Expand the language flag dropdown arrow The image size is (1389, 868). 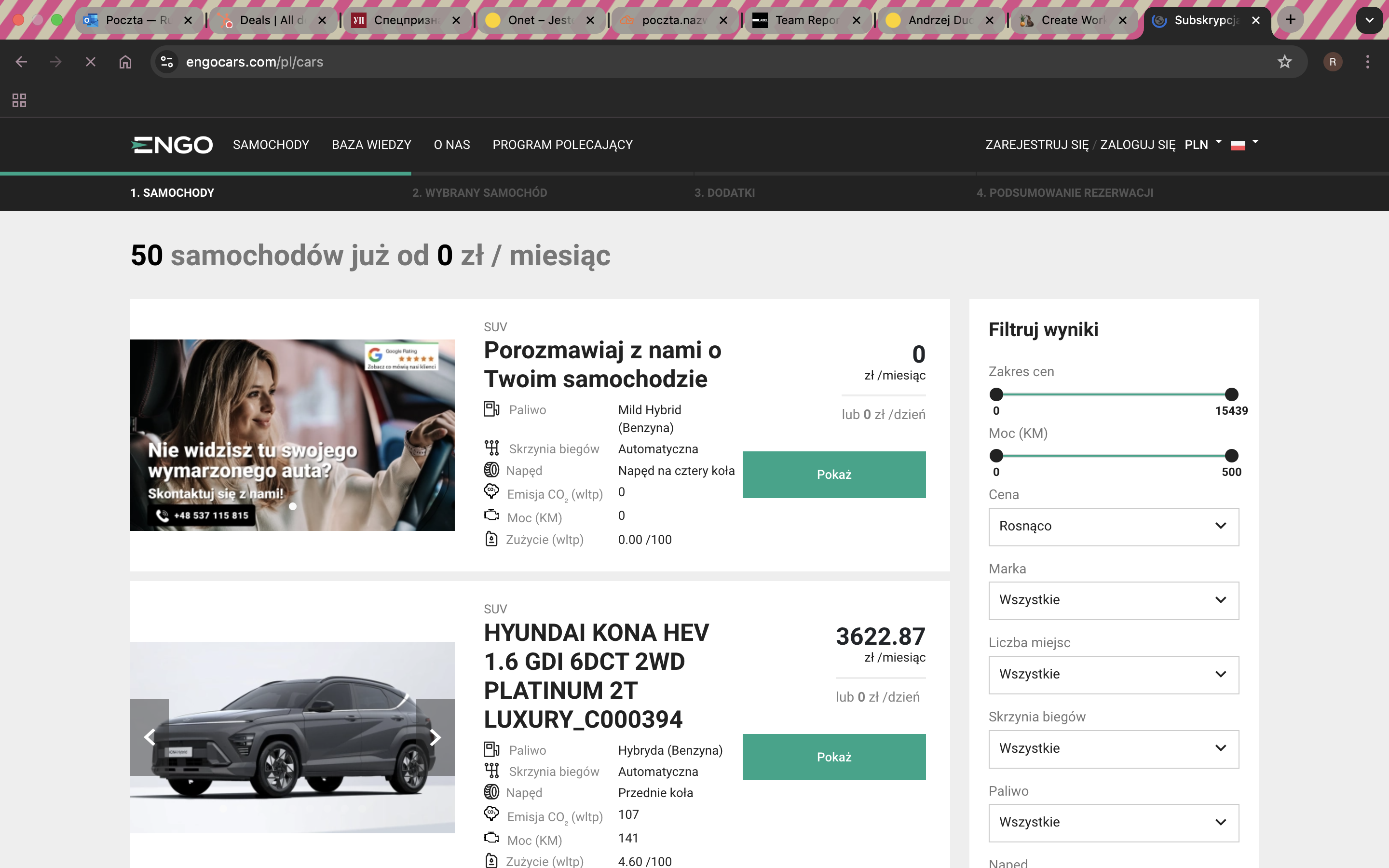(x=1255, y=142)
